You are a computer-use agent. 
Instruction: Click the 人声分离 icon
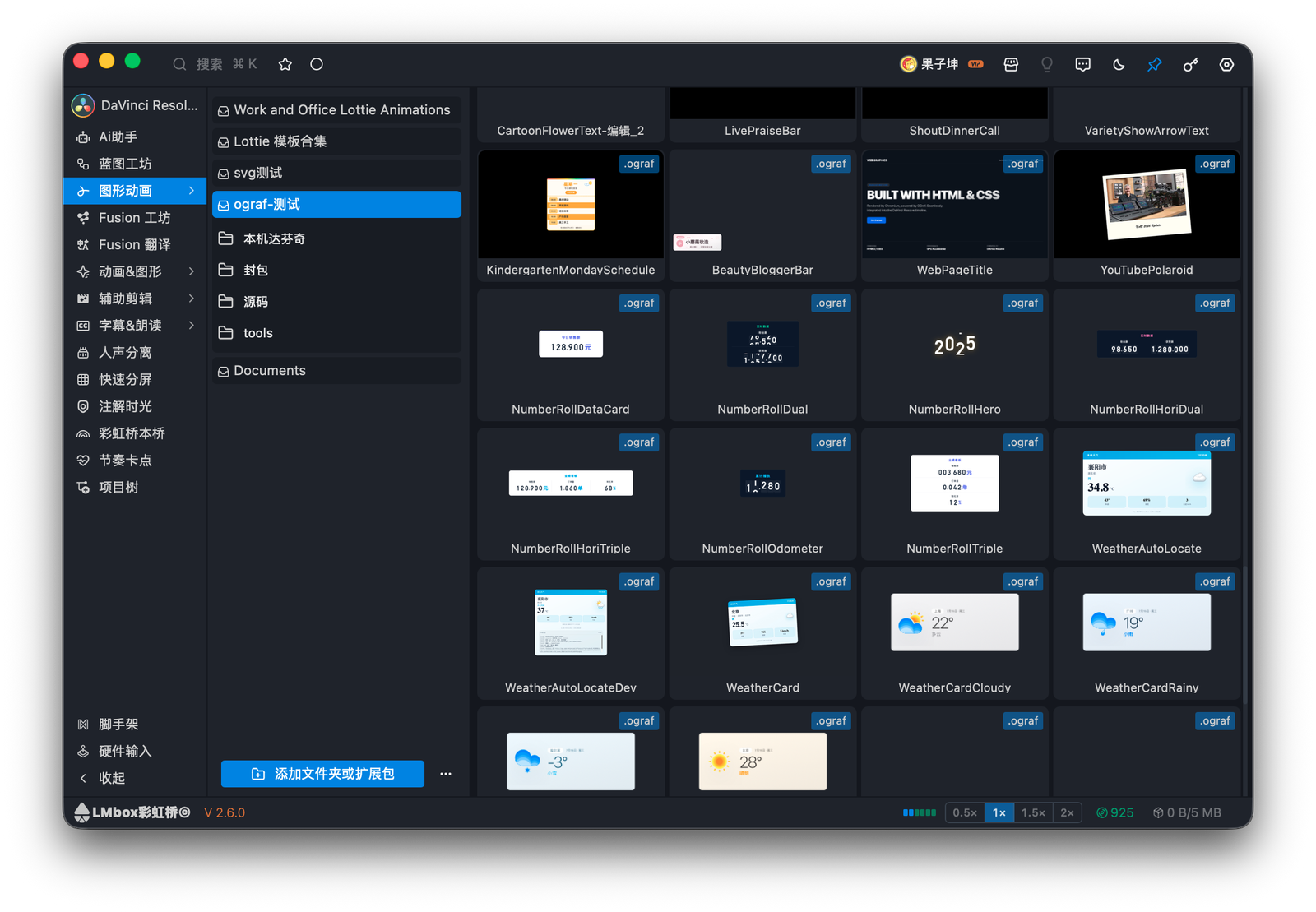83,352
